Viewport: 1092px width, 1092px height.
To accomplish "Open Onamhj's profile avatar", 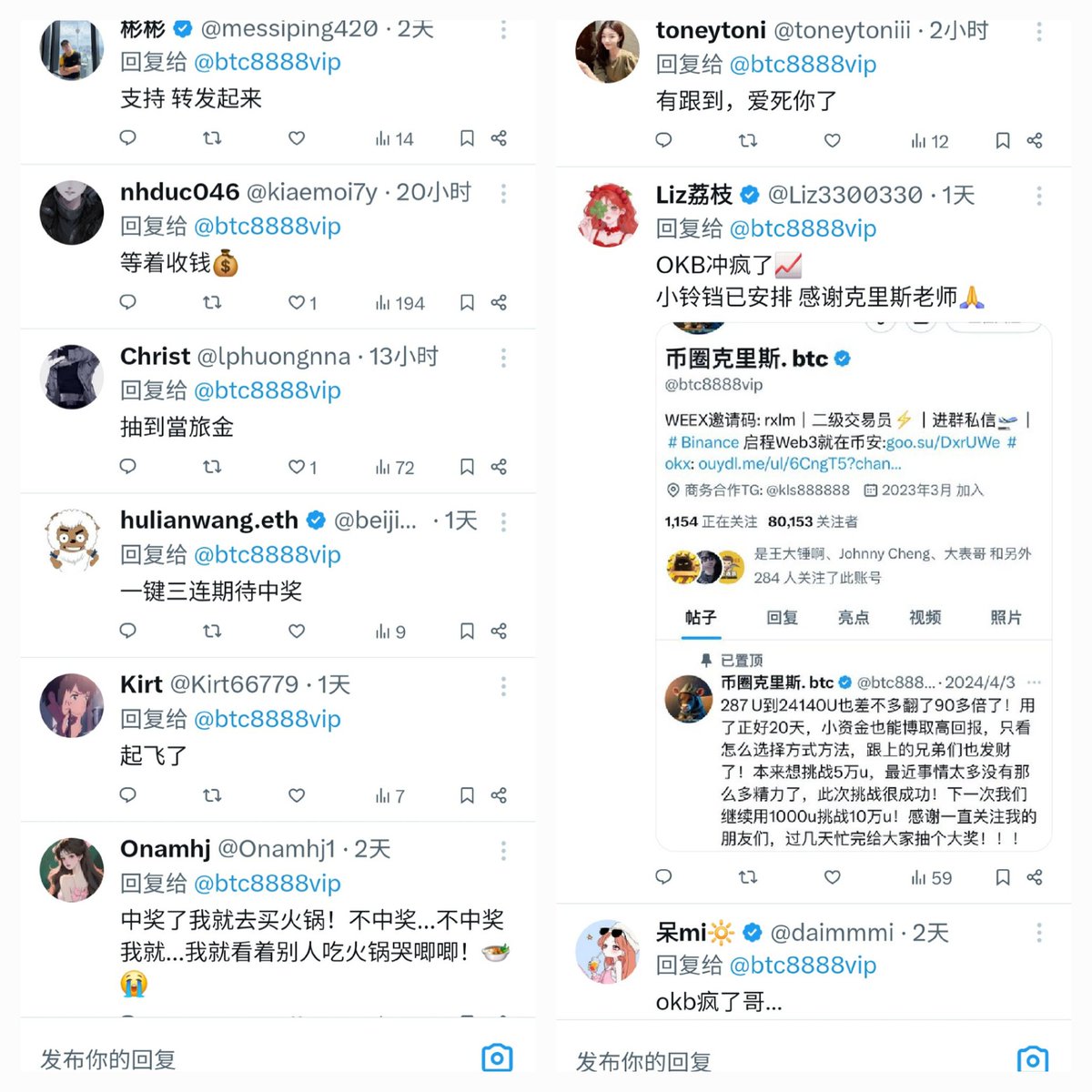I will point(72,870).
